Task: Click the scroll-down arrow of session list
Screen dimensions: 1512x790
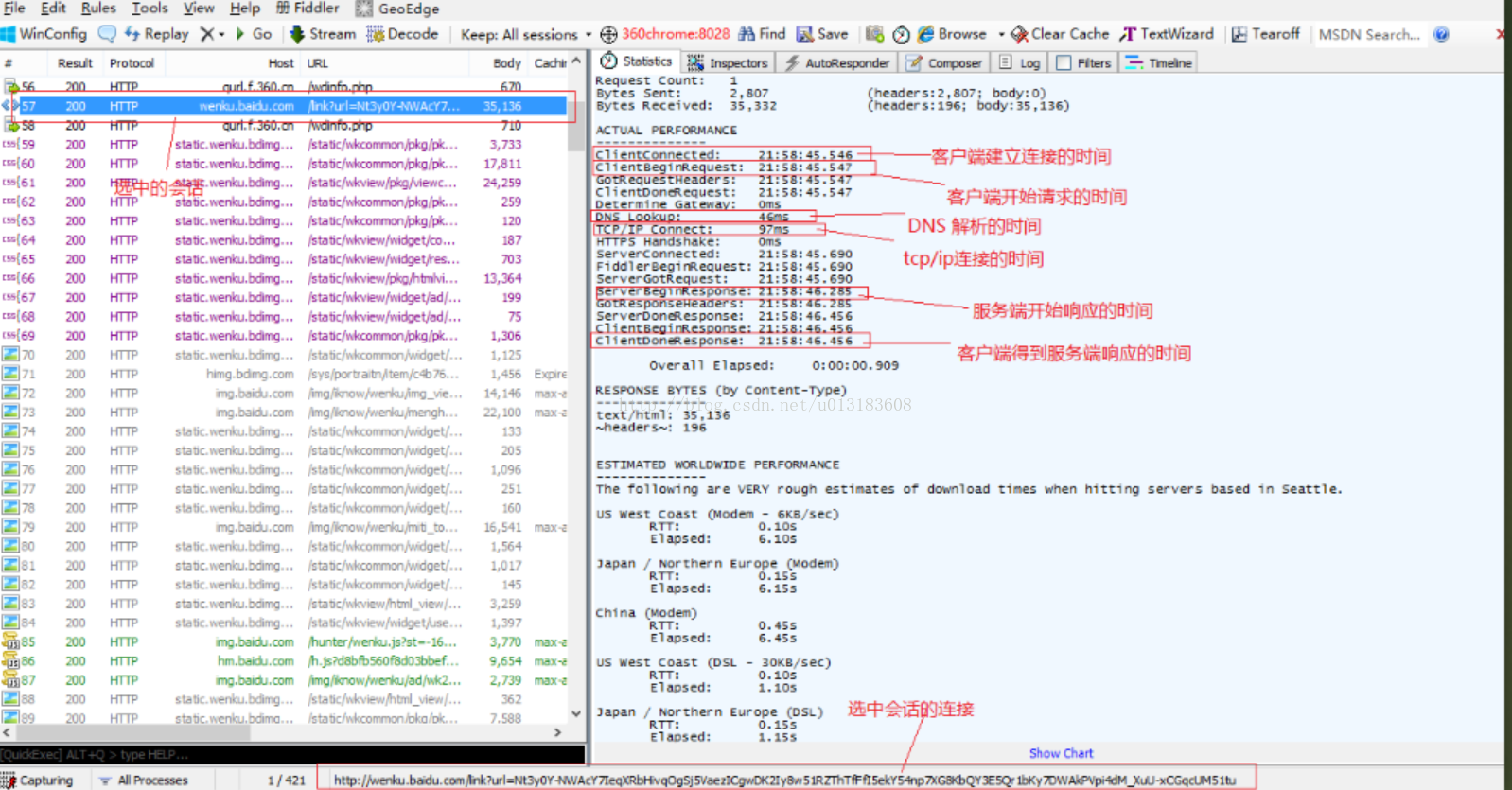Action: click(x=576, y=714)
